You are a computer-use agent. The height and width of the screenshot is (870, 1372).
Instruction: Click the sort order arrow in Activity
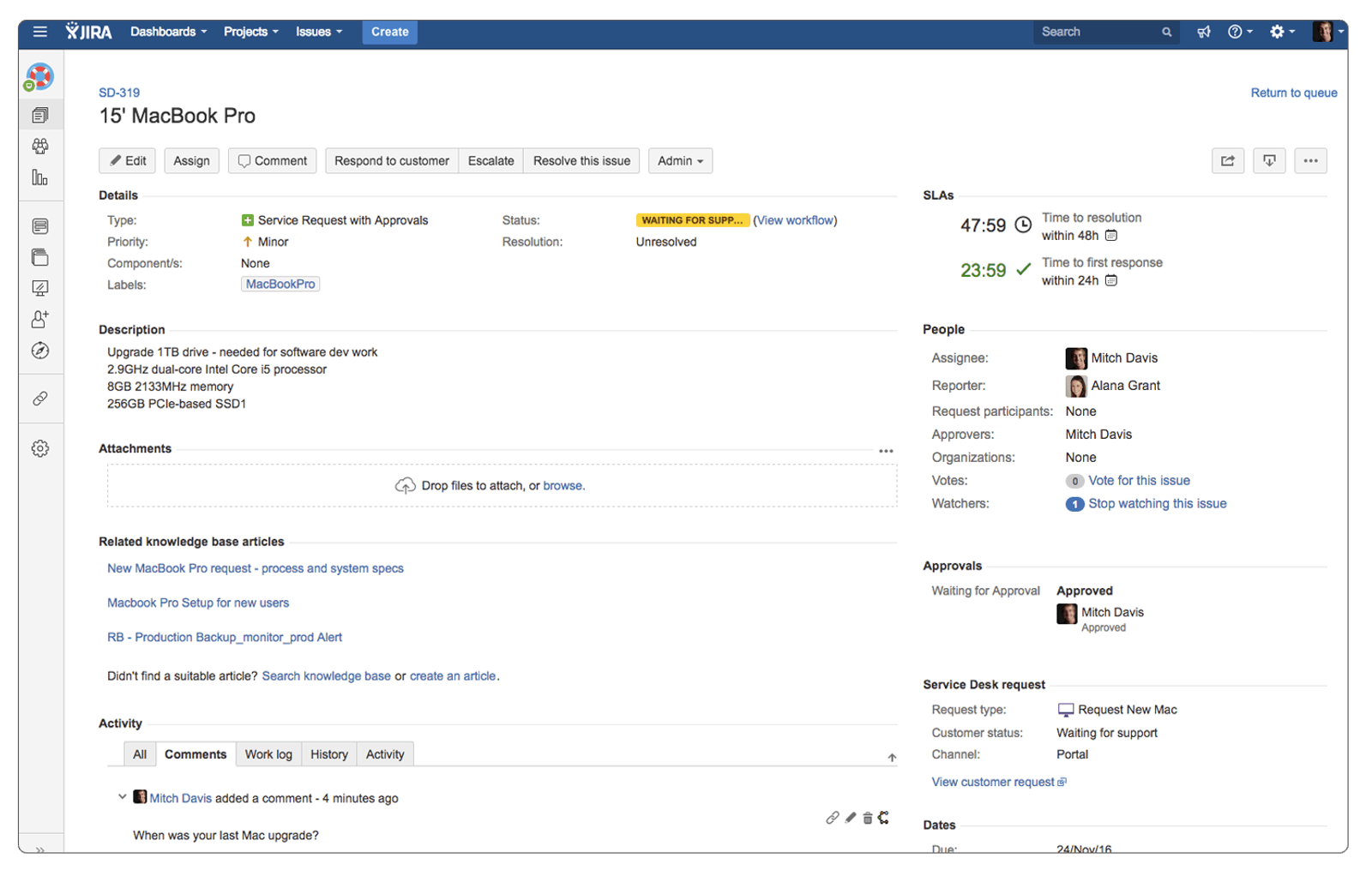point(892,758)
